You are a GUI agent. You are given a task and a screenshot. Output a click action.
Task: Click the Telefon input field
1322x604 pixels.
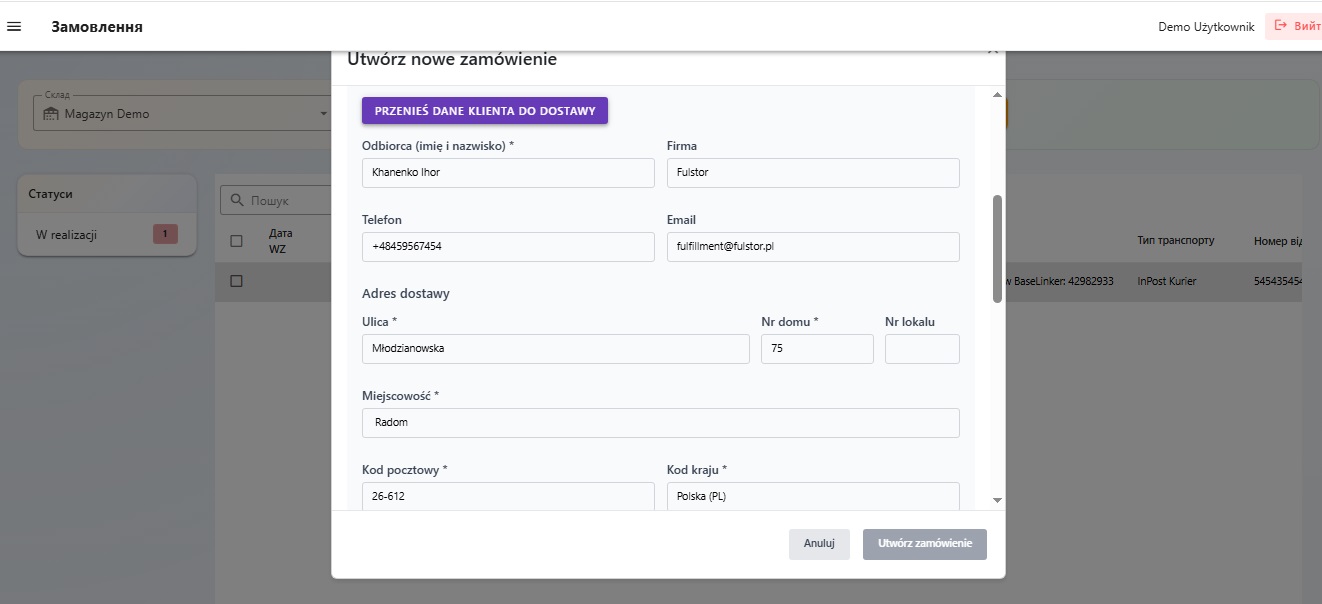tap(508, 247)
